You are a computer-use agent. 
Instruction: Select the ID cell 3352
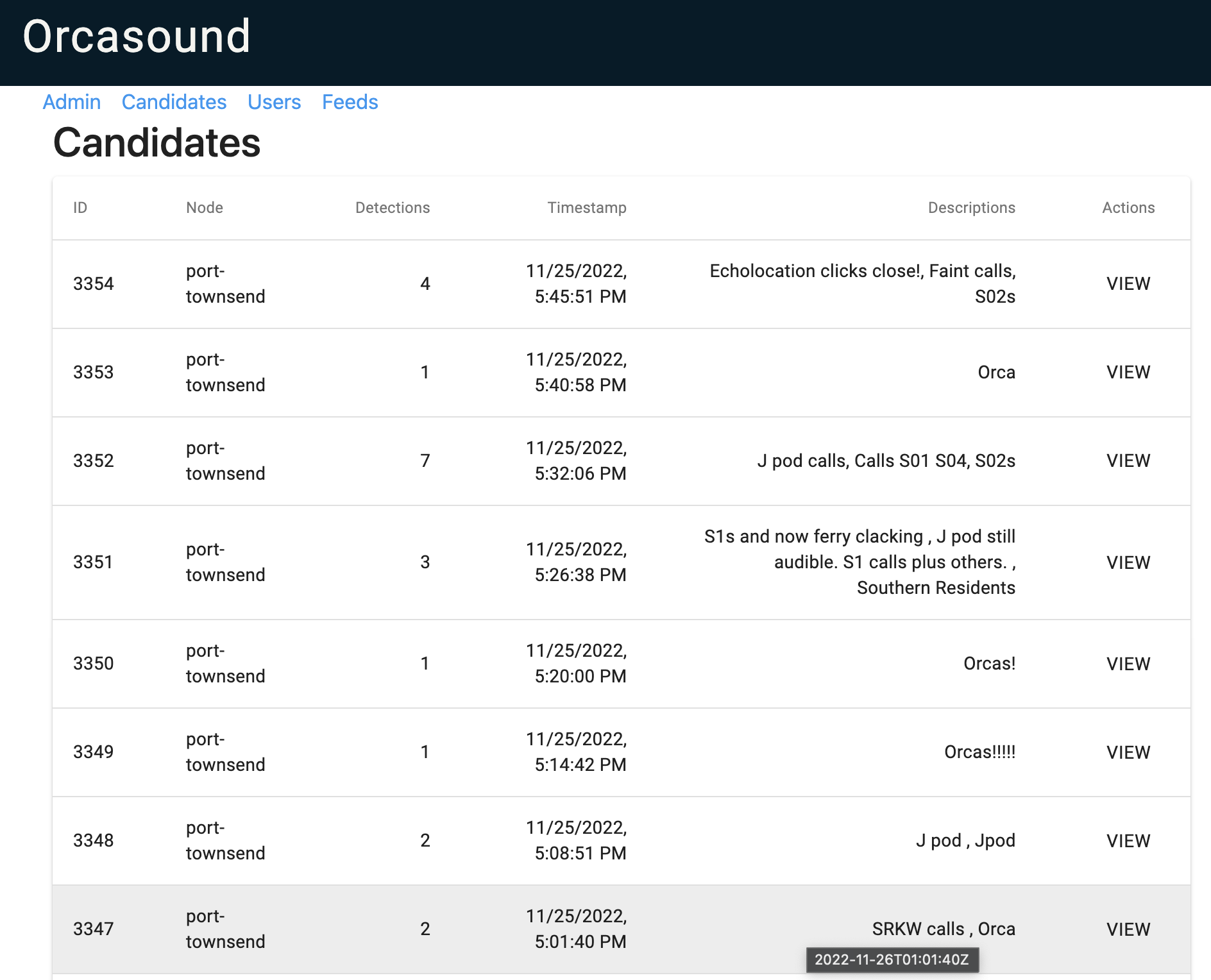(93, 460)
